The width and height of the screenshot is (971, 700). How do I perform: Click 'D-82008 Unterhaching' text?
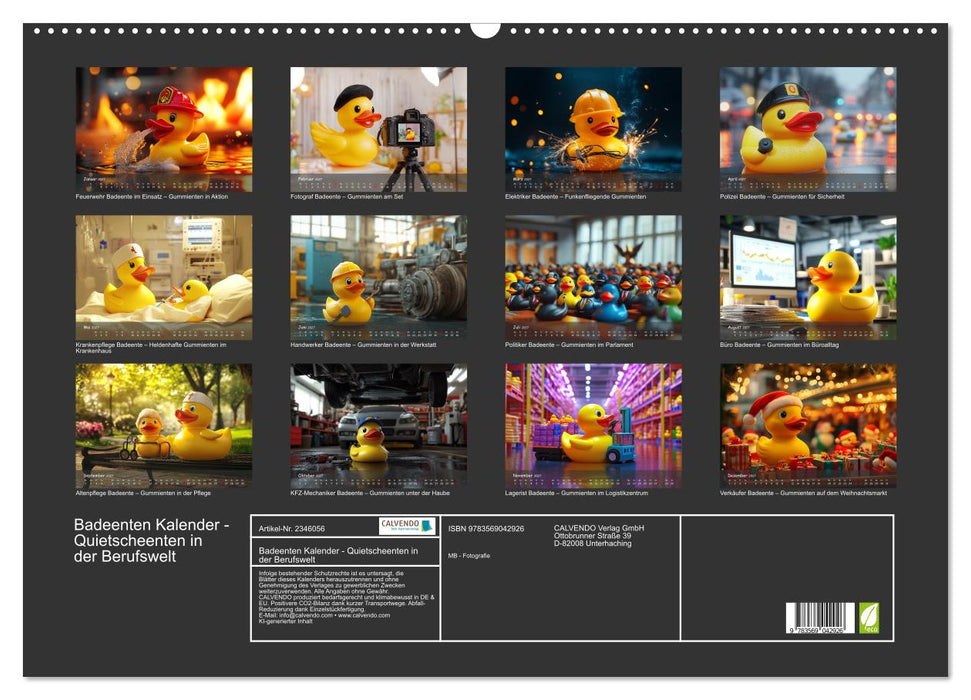pos(593,543)
